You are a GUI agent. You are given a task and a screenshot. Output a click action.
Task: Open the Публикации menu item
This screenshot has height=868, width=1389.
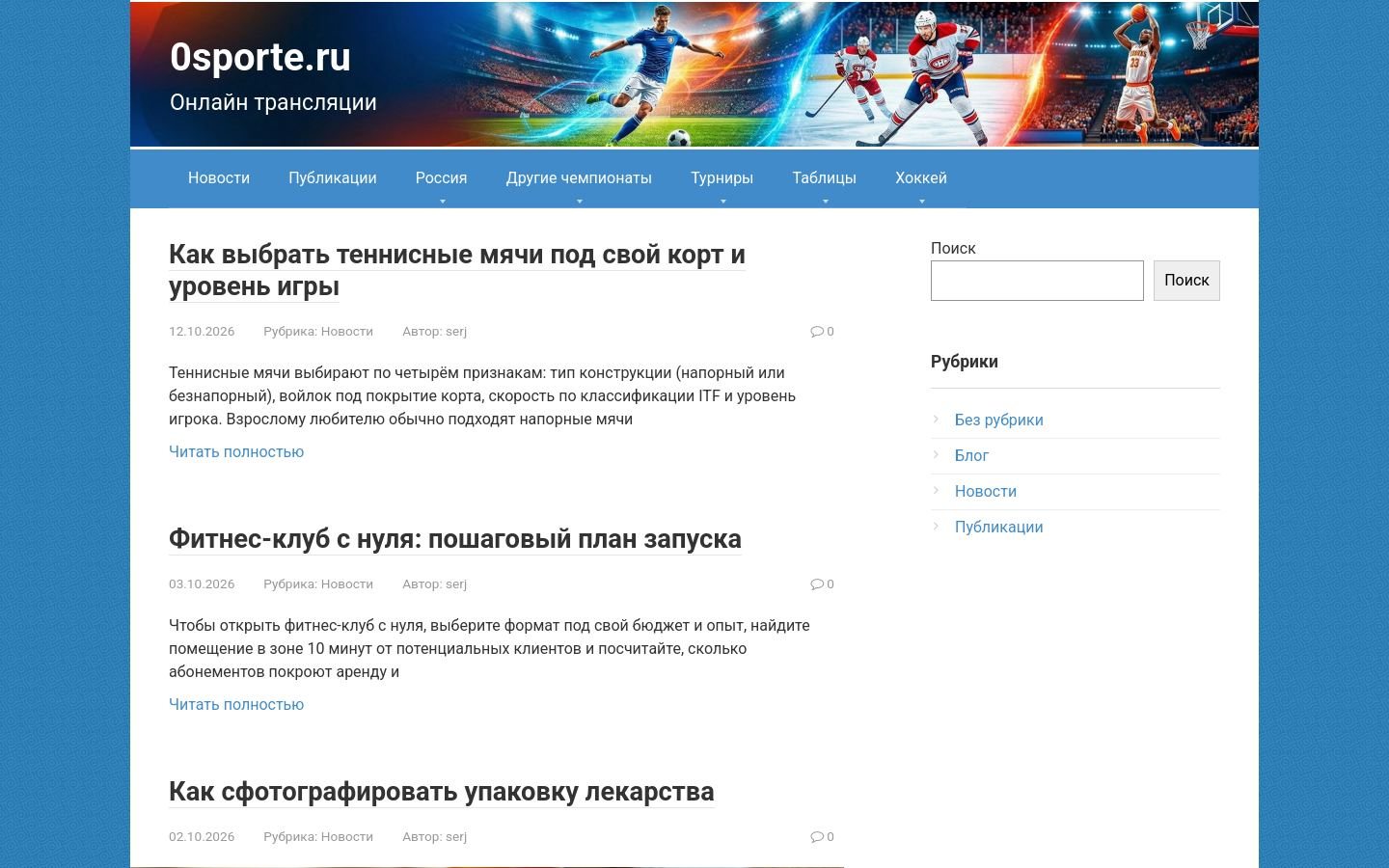(333, 178)
